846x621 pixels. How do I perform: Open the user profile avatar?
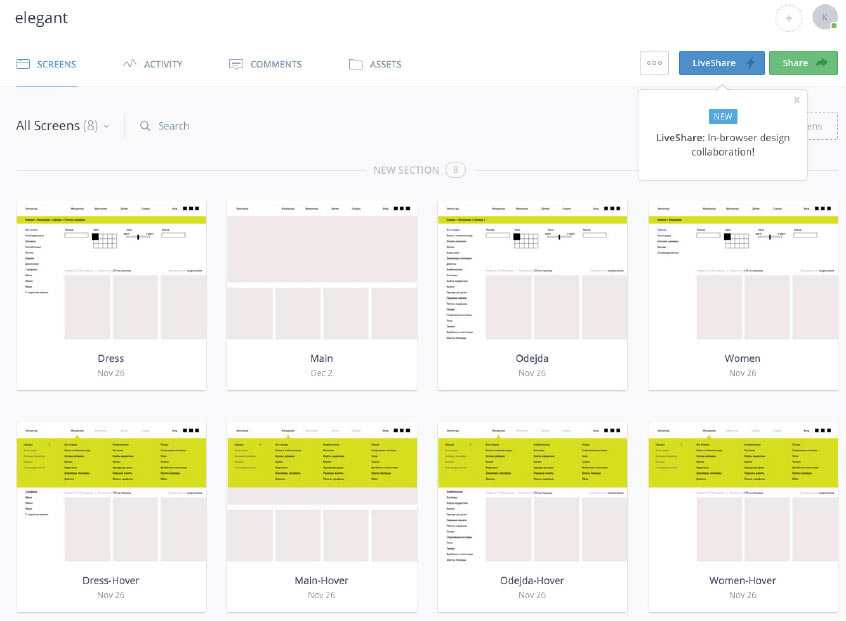tap(824, 17)
